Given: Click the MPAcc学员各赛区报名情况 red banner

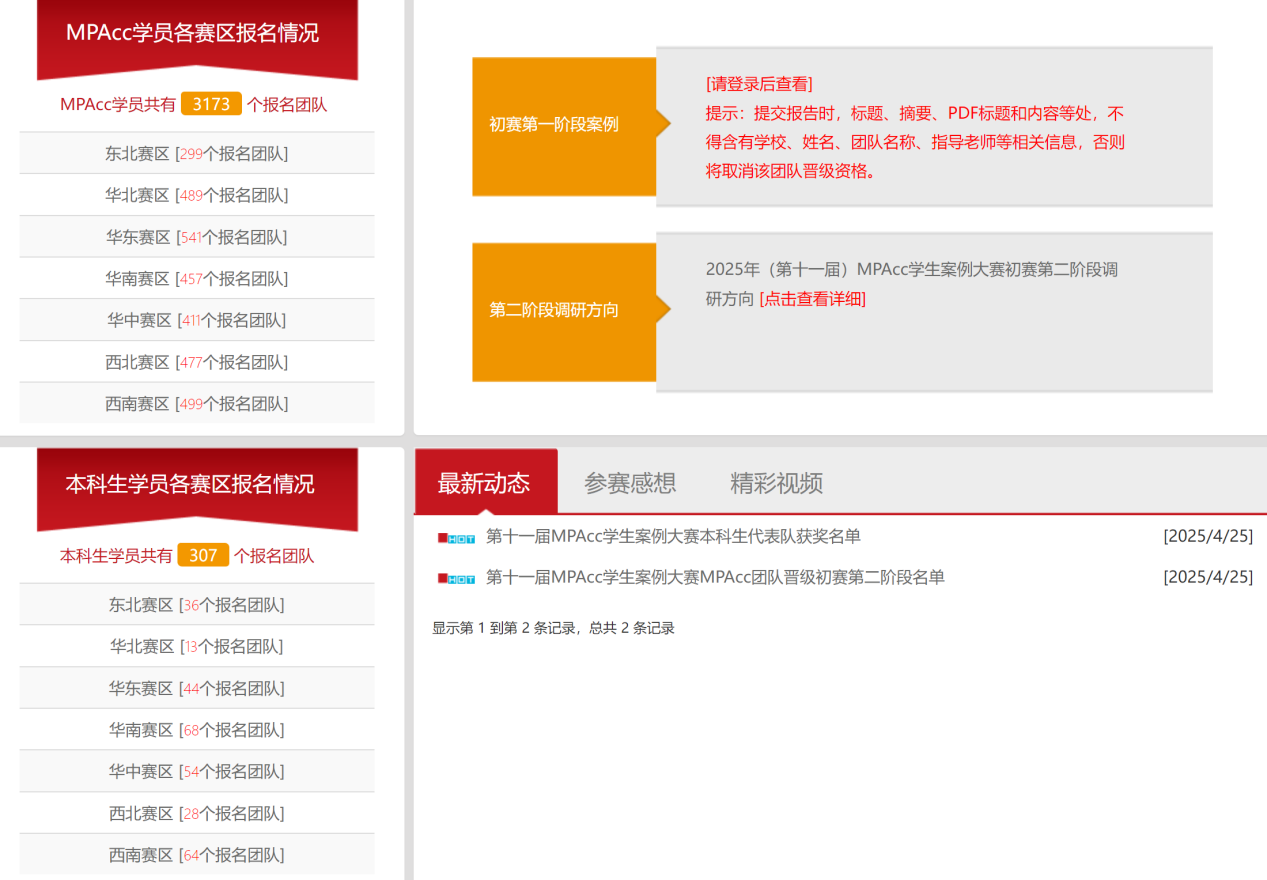Looking at the screenshot, I should pyautogui.click(x=193, y=33).
